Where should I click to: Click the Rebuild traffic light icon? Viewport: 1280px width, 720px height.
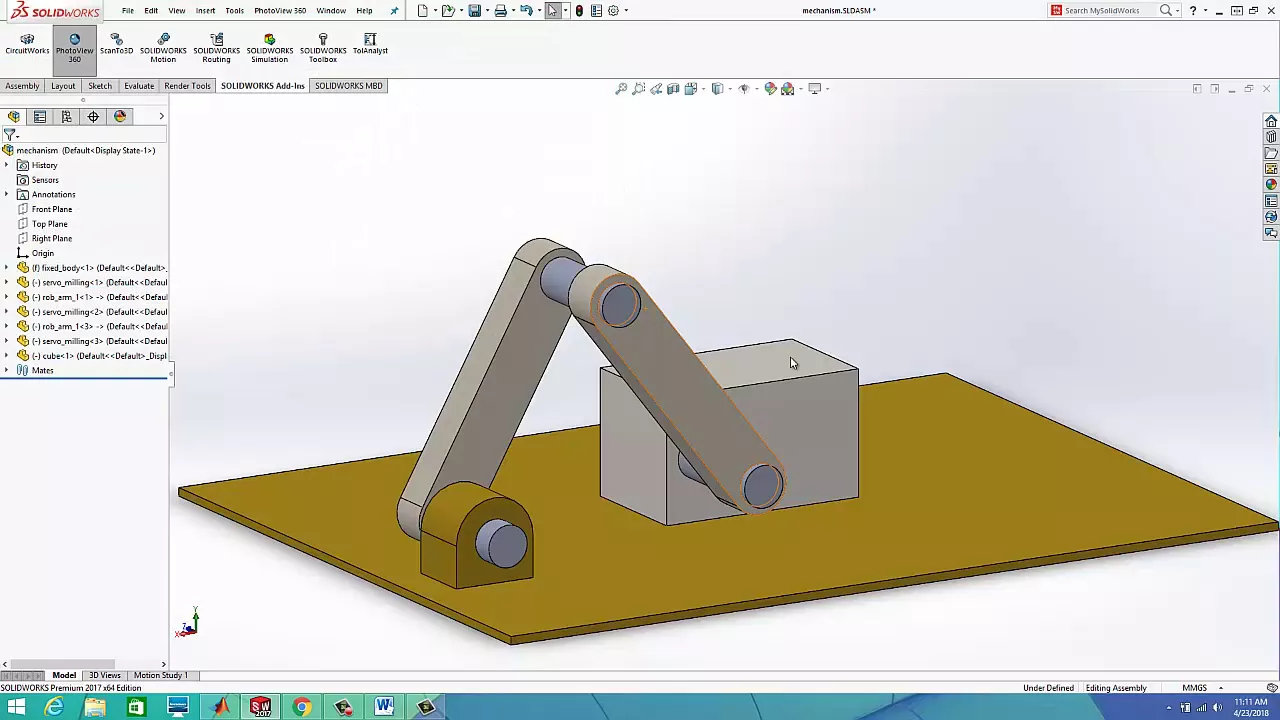(x=579, y=10)
